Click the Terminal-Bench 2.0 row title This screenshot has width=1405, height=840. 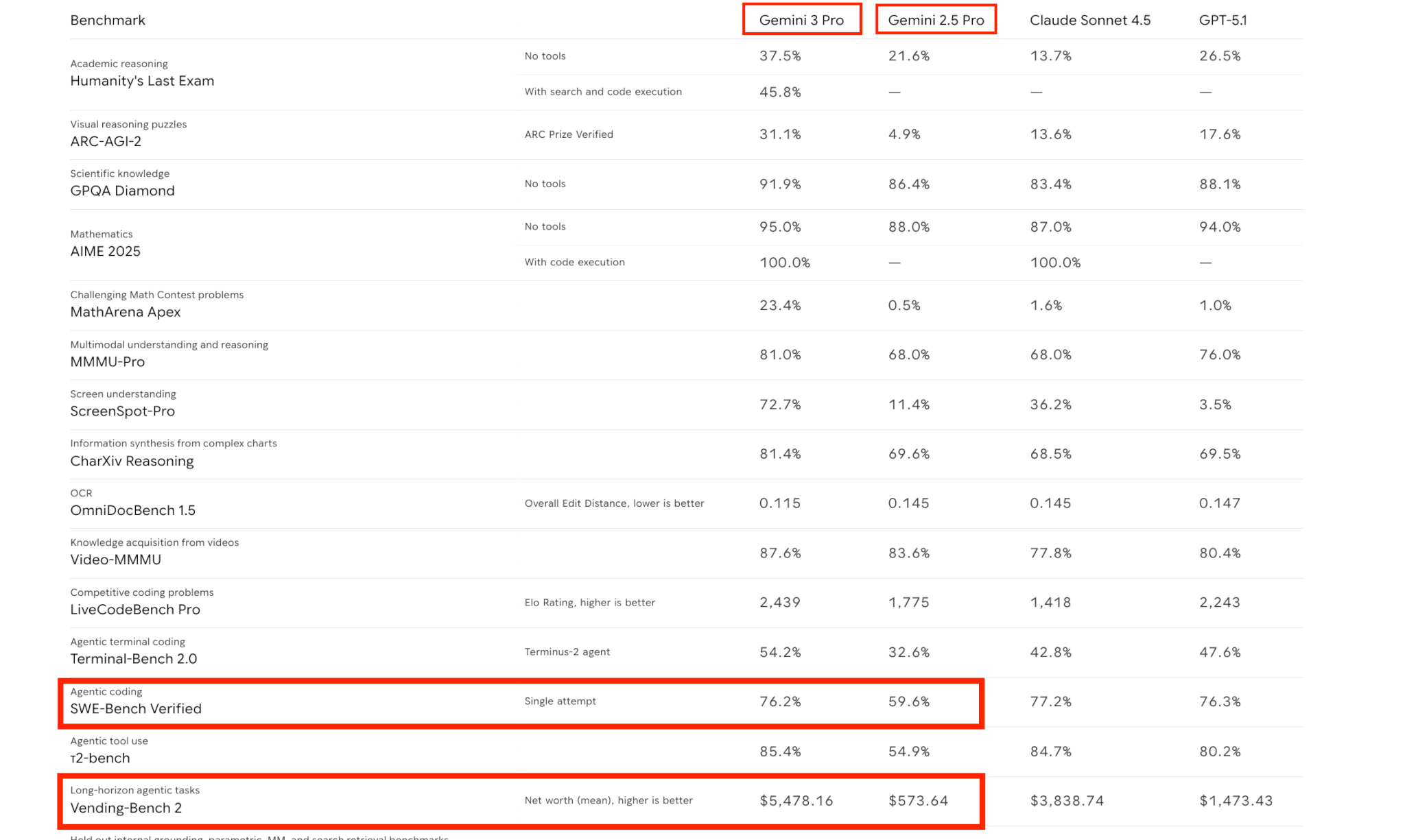(x=133, y=659)
